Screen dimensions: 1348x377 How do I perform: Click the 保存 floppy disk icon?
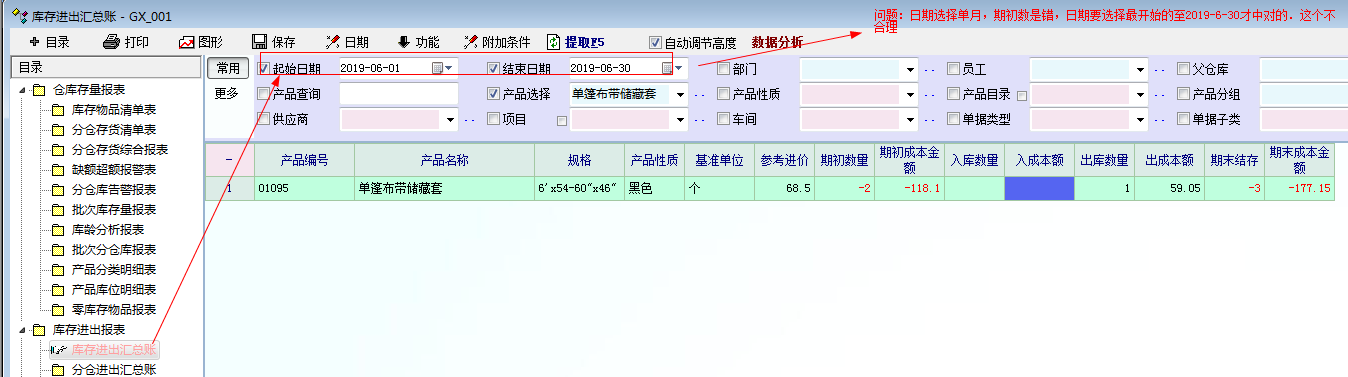[x=259, y=42]
